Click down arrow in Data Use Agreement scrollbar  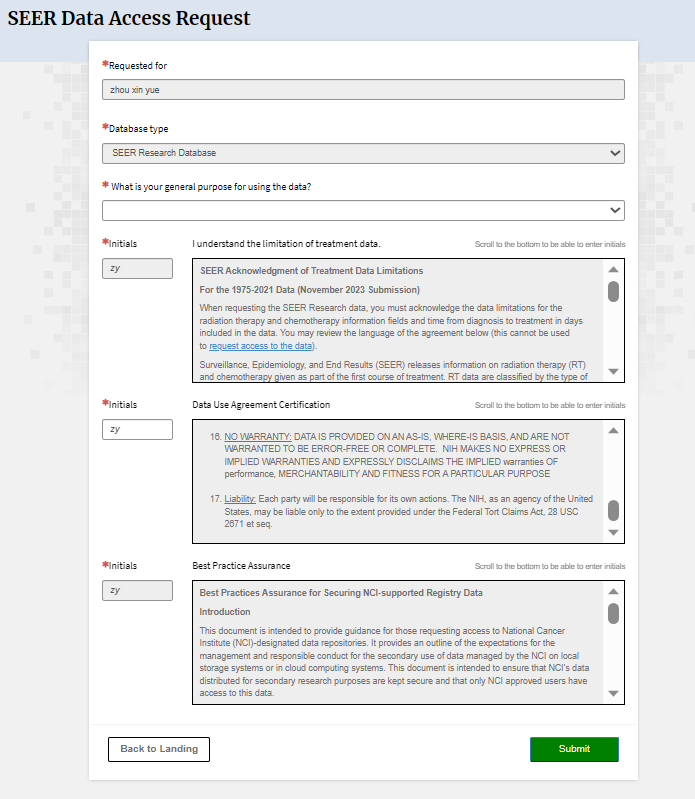[x=613, y=532]
